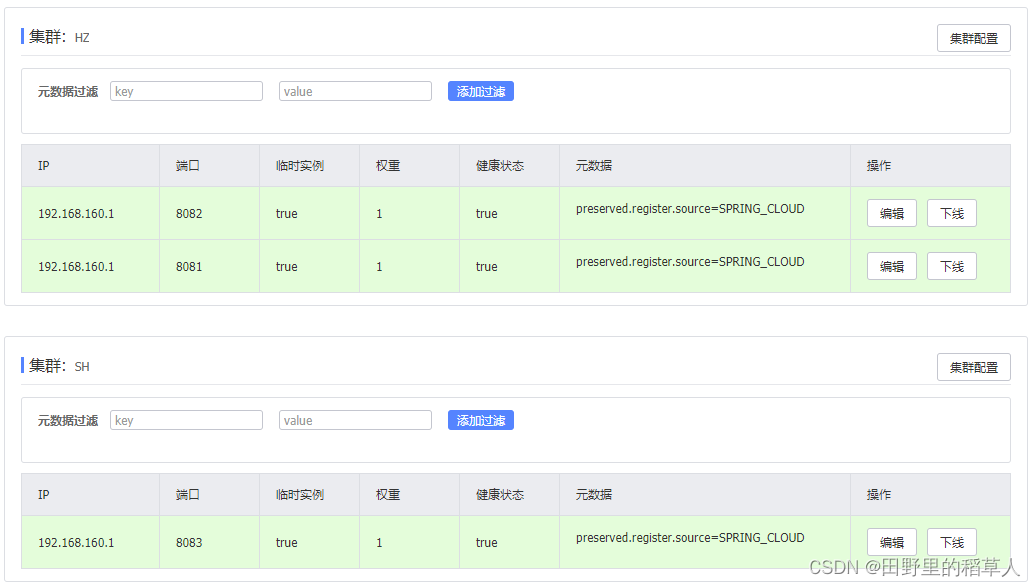
Task: Select metadata text in port 8083 row
Action: click(690, 538)
